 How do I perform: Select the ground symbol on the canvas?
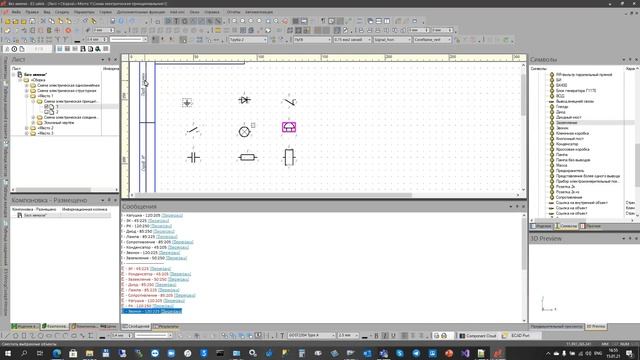click(x=187, y=102)
